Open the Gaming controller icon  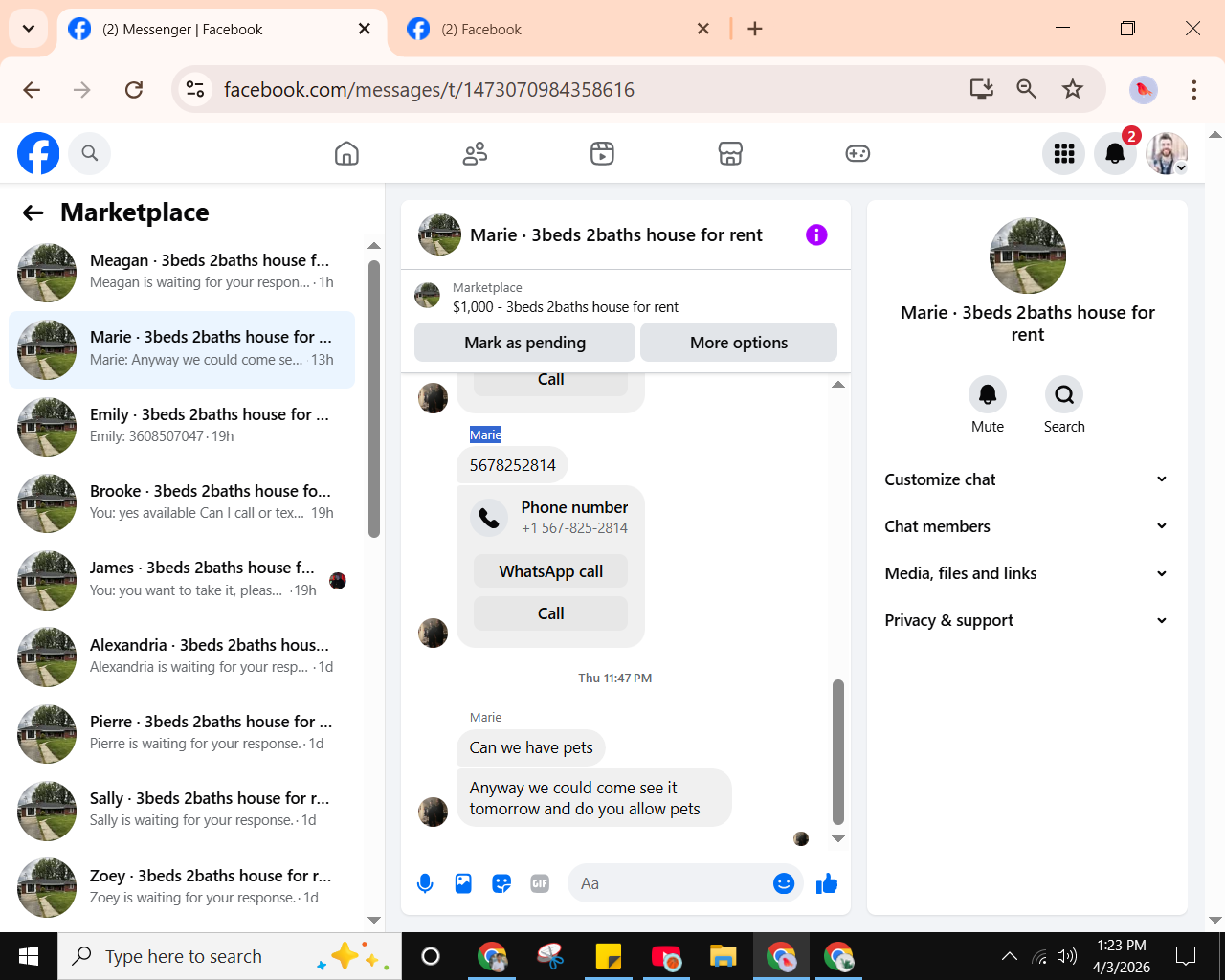pyautogui.click(x=857, y=153)
